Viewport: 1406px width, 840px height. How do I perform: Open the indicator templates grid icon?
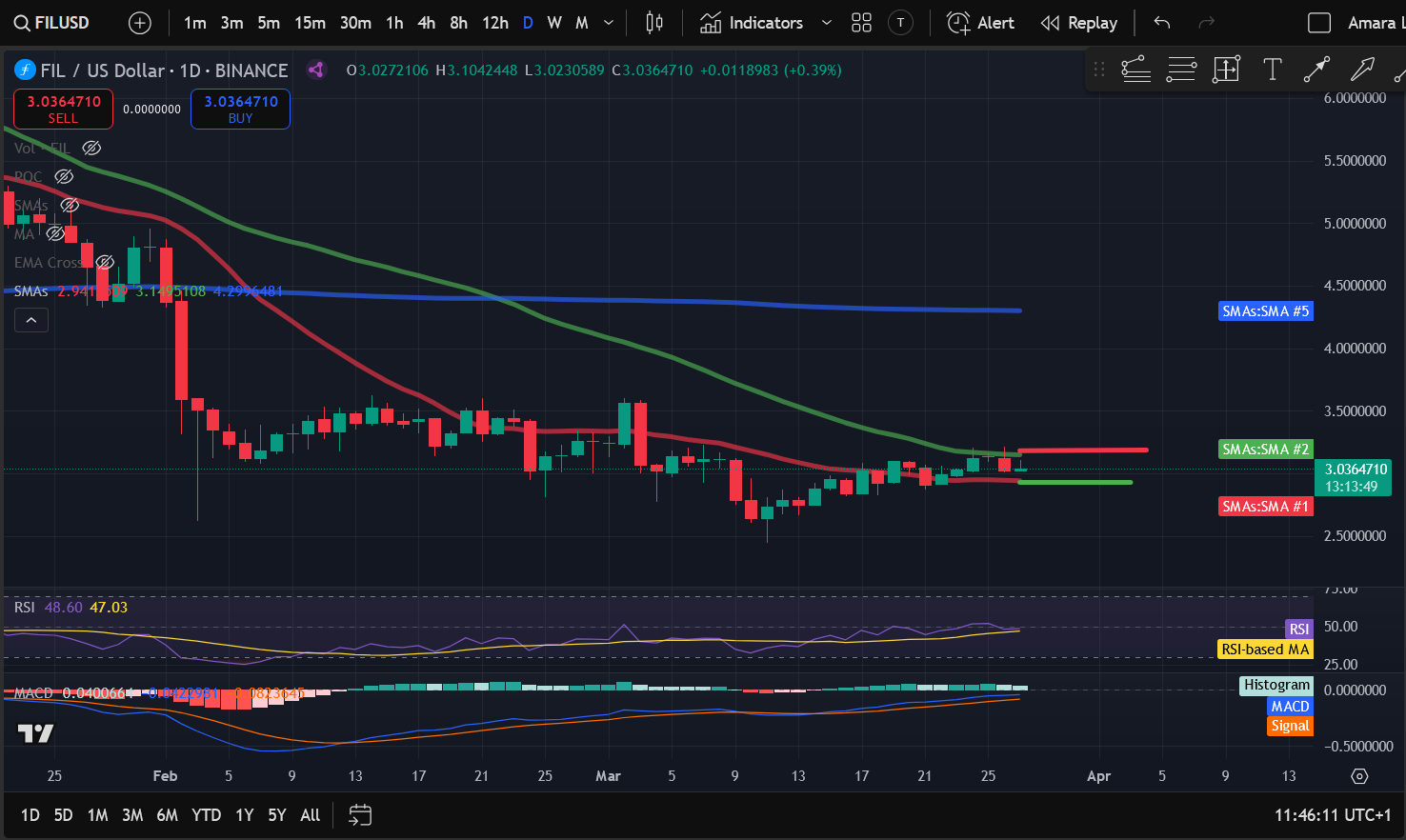coord(861,23)
